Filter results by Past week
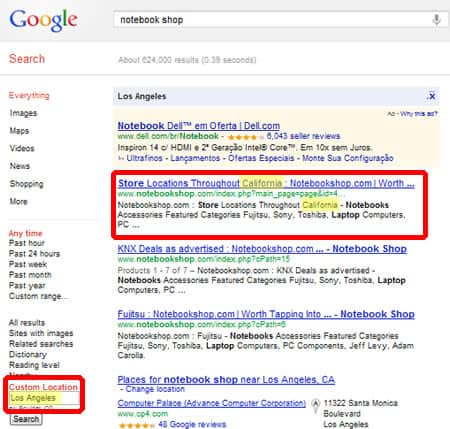This screenshot has height=429, width=450. coord(28,264)
